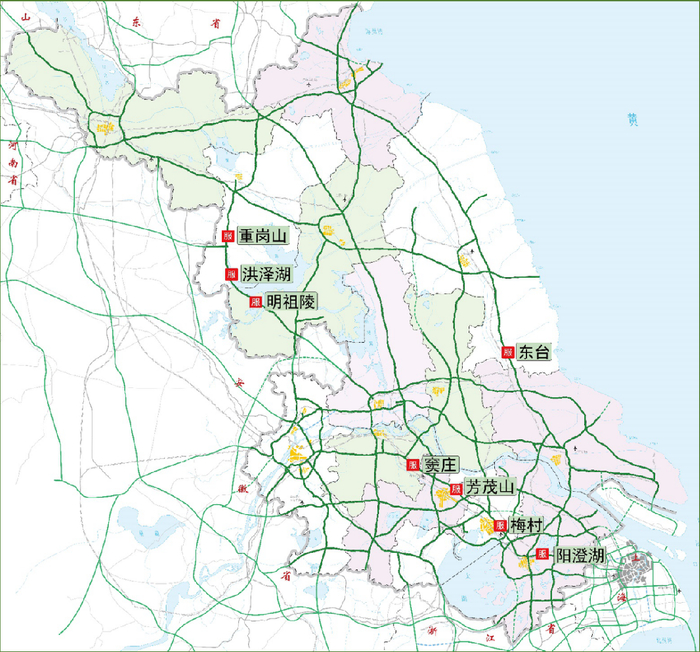
Task: Select the 梅村 label
Action: (526, 526)
